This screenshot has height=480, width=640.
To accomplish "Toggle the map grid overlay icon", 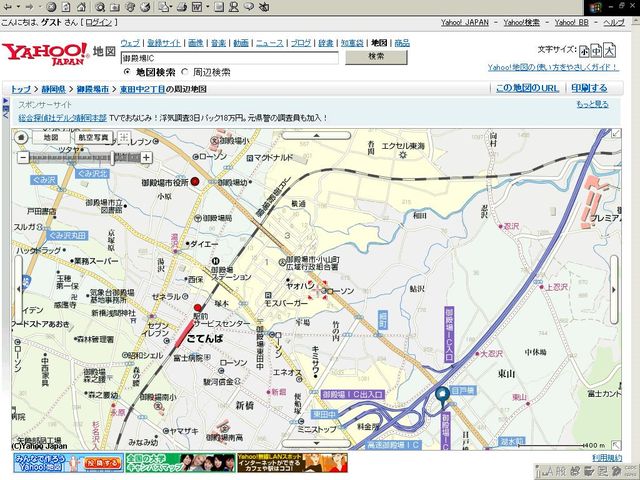I will pyautogui.click(x=124, y=138).
